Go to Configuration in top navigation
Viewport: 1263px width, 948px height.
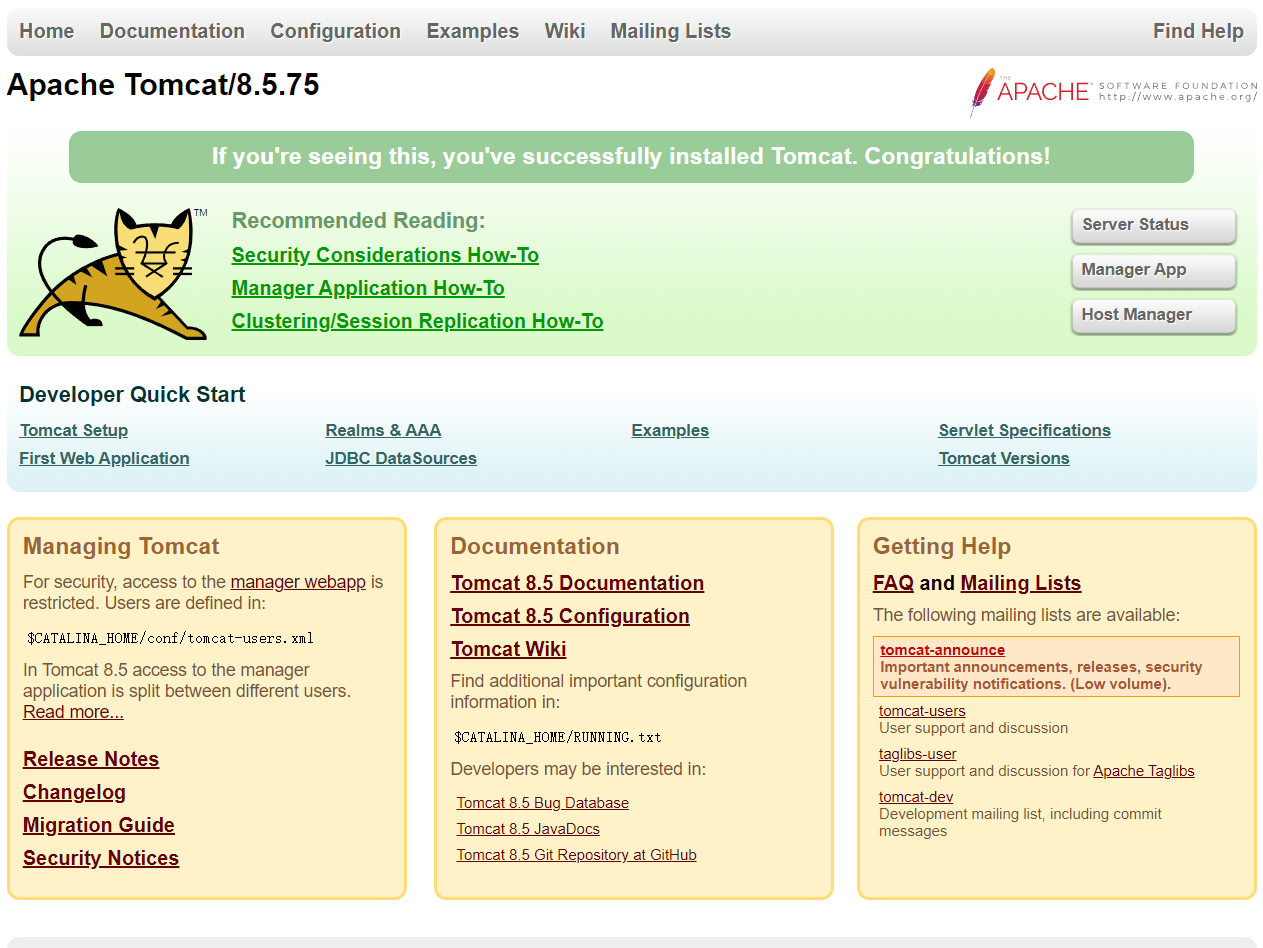tap(335, 31)
